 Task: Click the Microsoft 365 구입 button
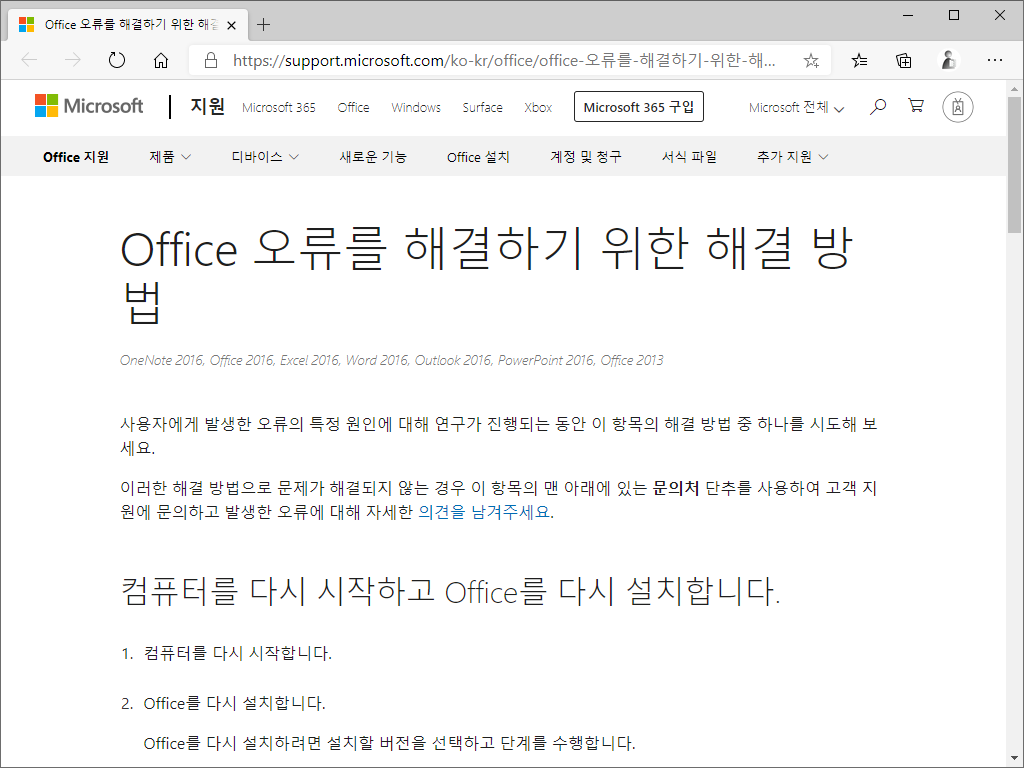click(x=638, y=106)
